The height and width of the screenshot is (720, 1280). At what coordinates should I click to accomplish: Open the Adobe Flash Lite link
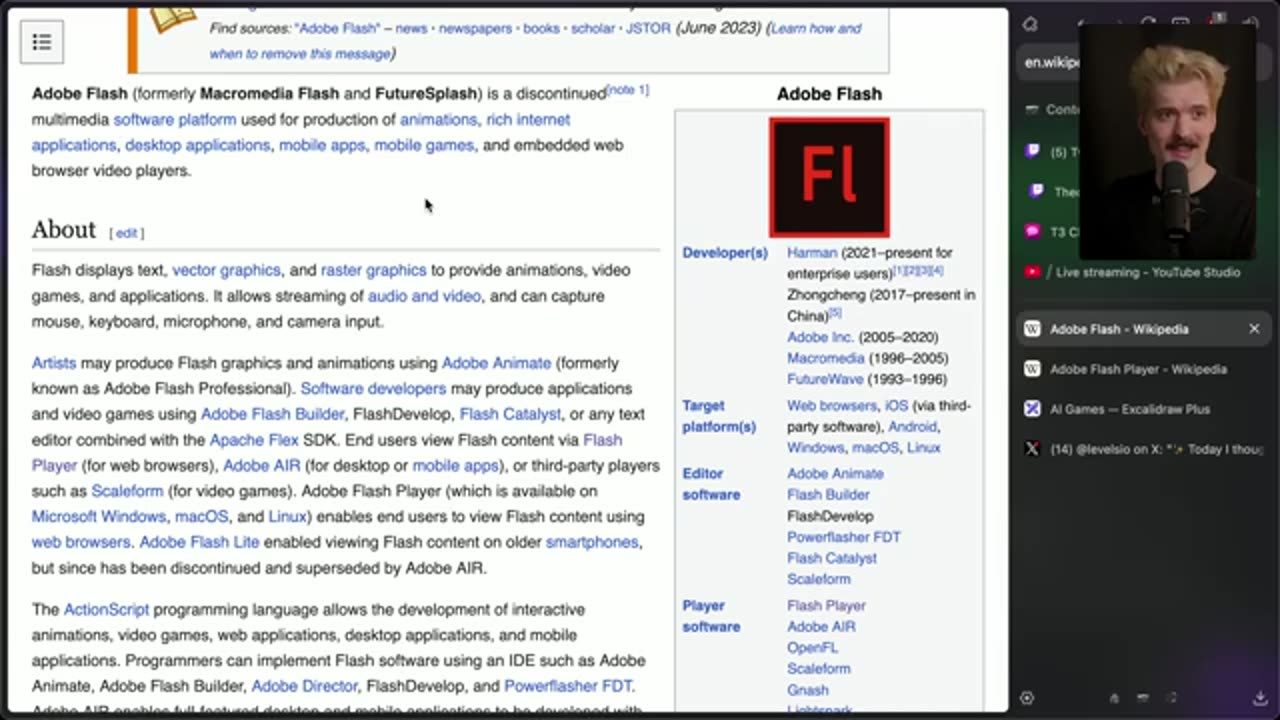click(x=199, y=542)
